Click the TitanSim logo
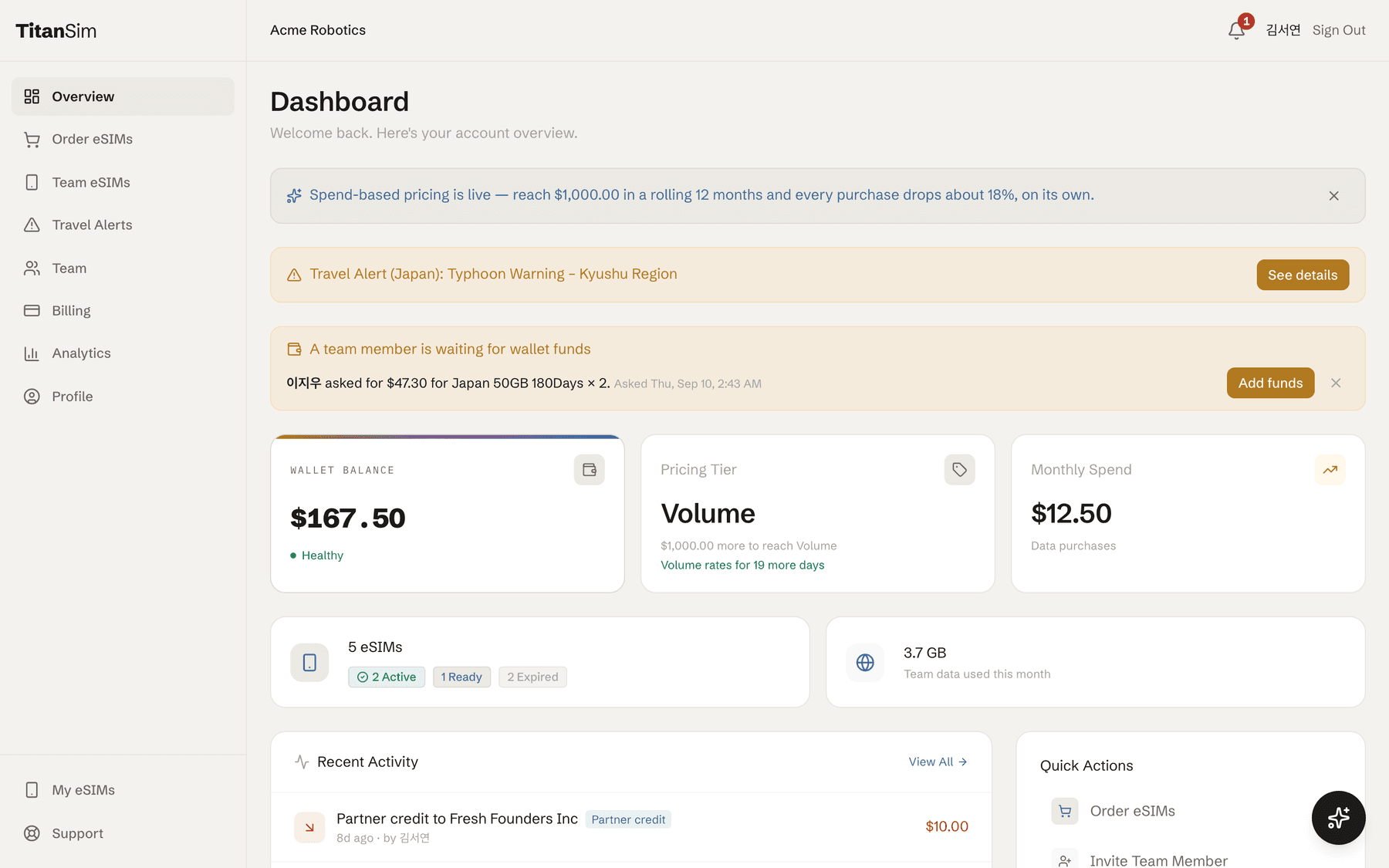This screenshot has height=868, width=1389. [x=56, y=31]
